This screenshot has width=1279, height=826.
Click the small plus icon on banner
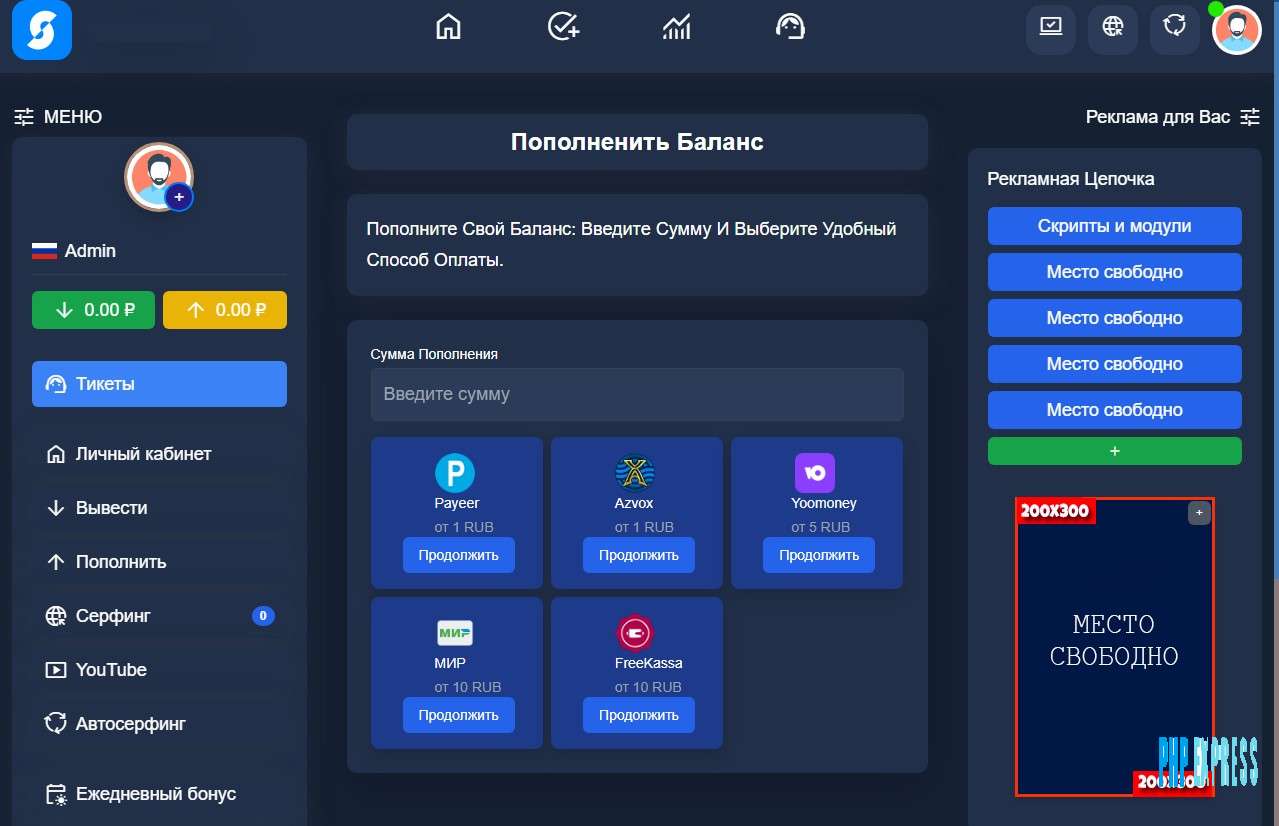pos(1199,513)
